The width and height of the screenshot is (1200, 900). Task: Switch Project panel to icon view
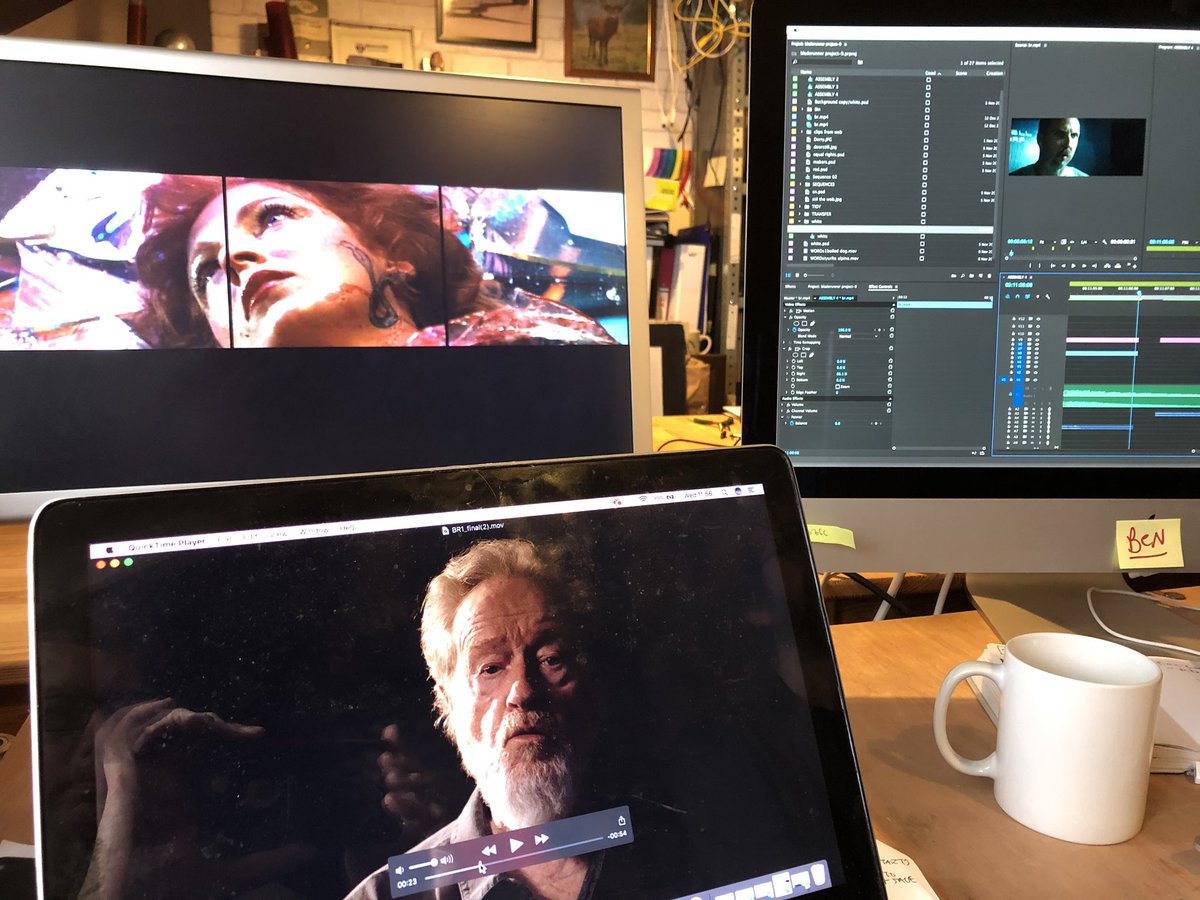pos(797,275)
